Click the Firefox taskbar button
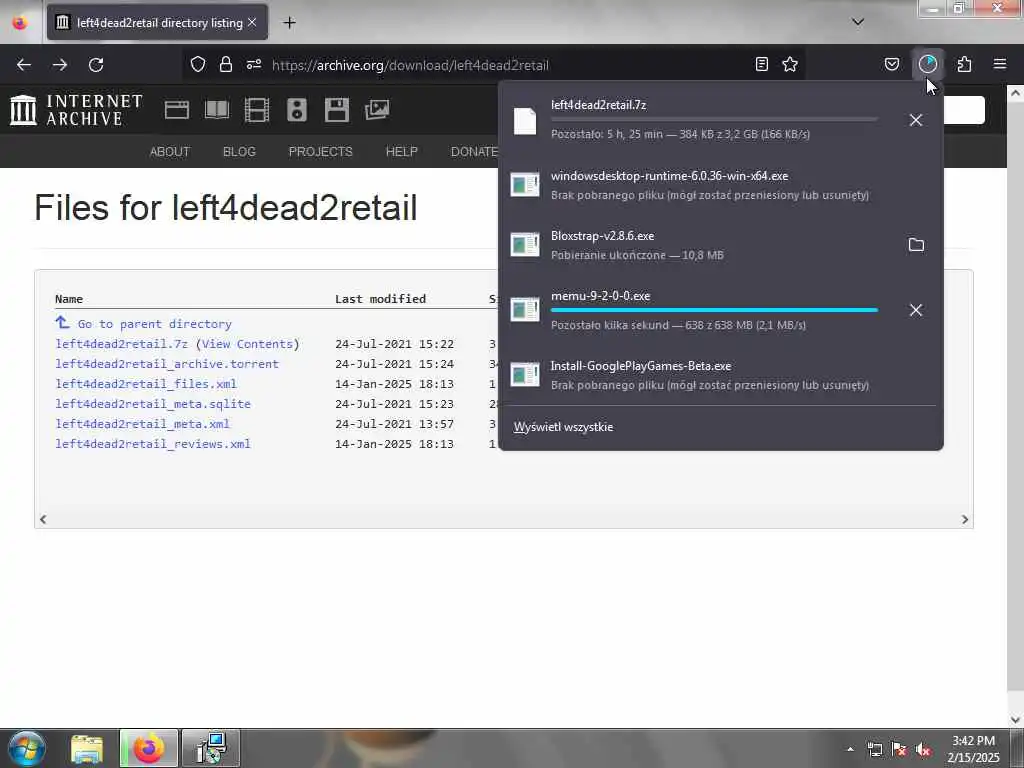 click(149, 748)
